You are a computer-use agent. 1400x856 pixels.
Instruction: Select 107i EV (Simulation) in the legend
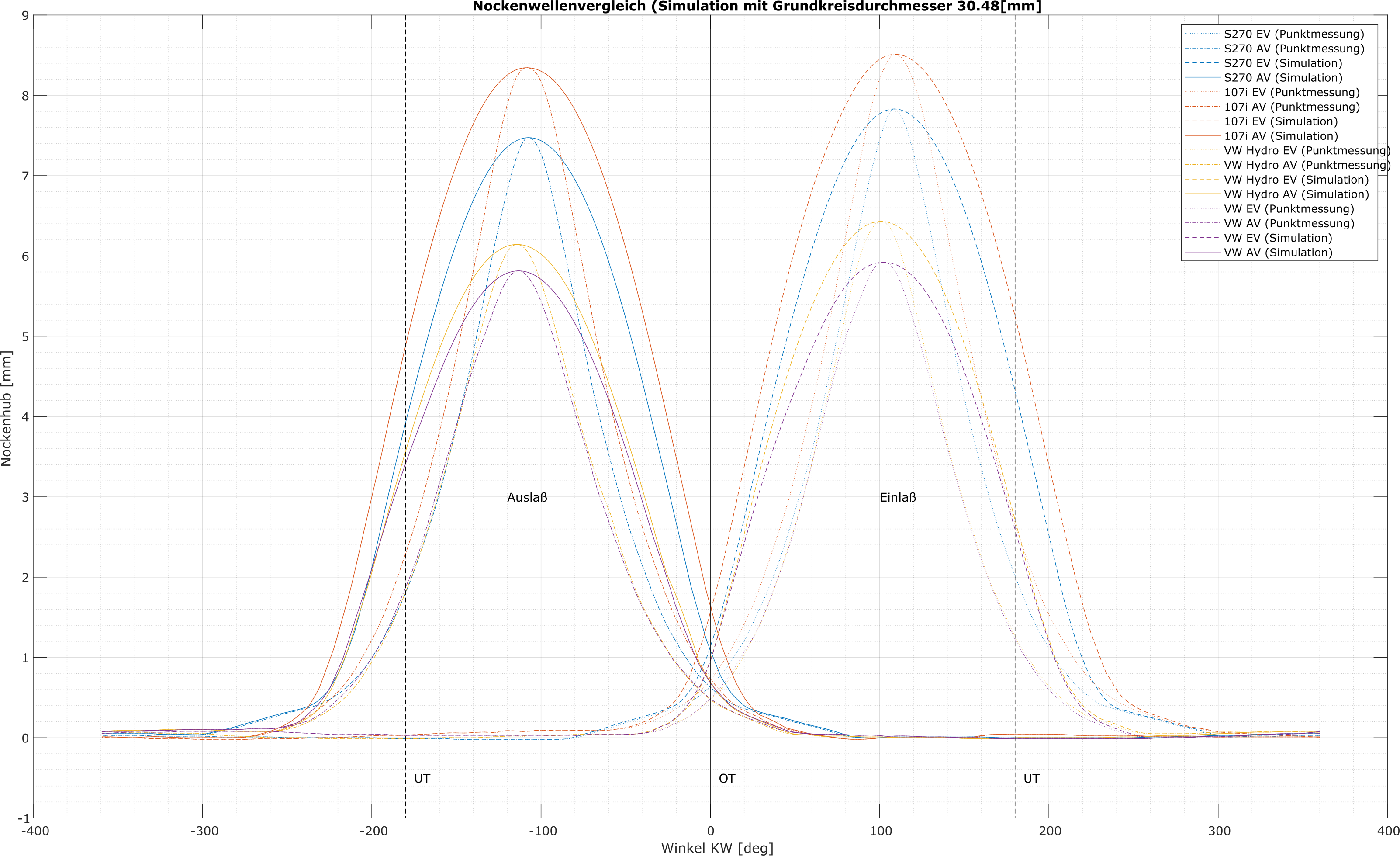click(1281, 121)
